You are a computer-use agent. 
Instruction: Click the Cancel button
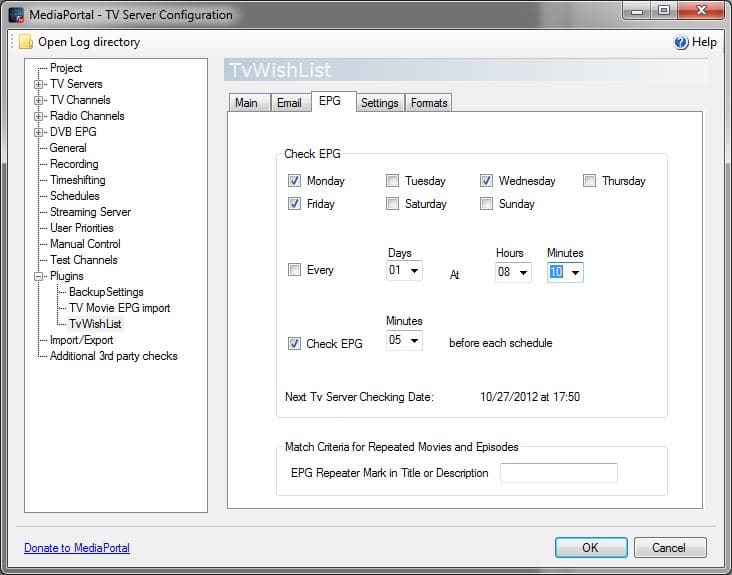coord(670,547)
